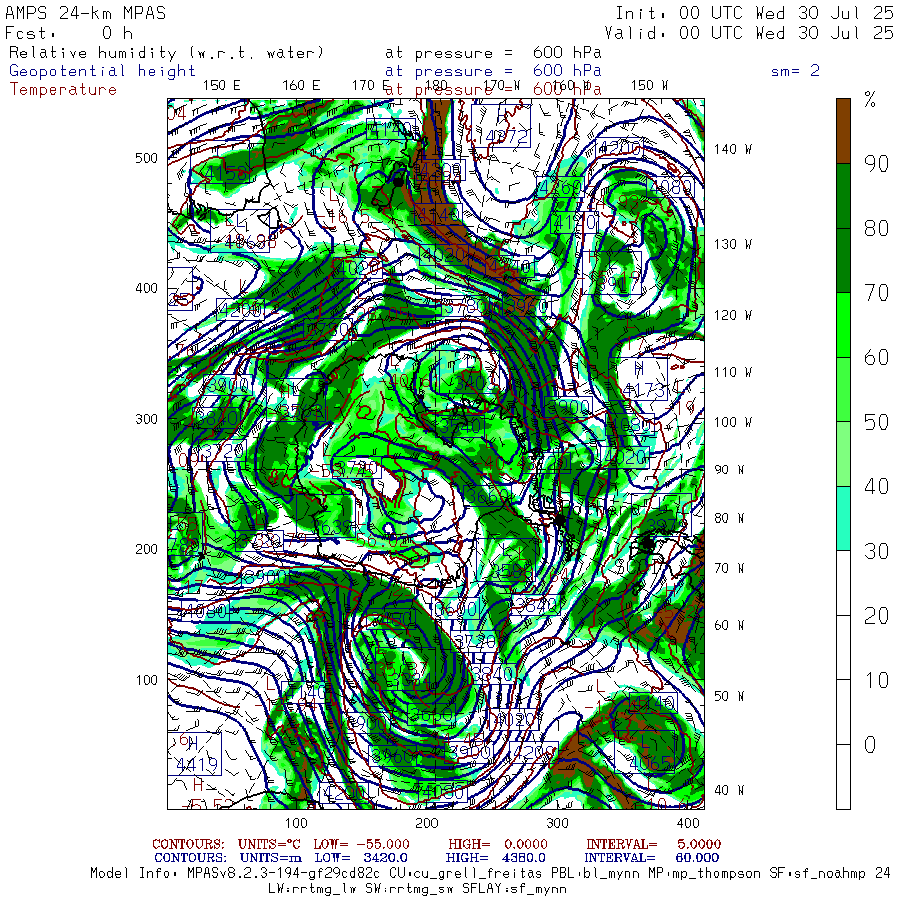Click the '50 W' longitude label

pos(729,696)
